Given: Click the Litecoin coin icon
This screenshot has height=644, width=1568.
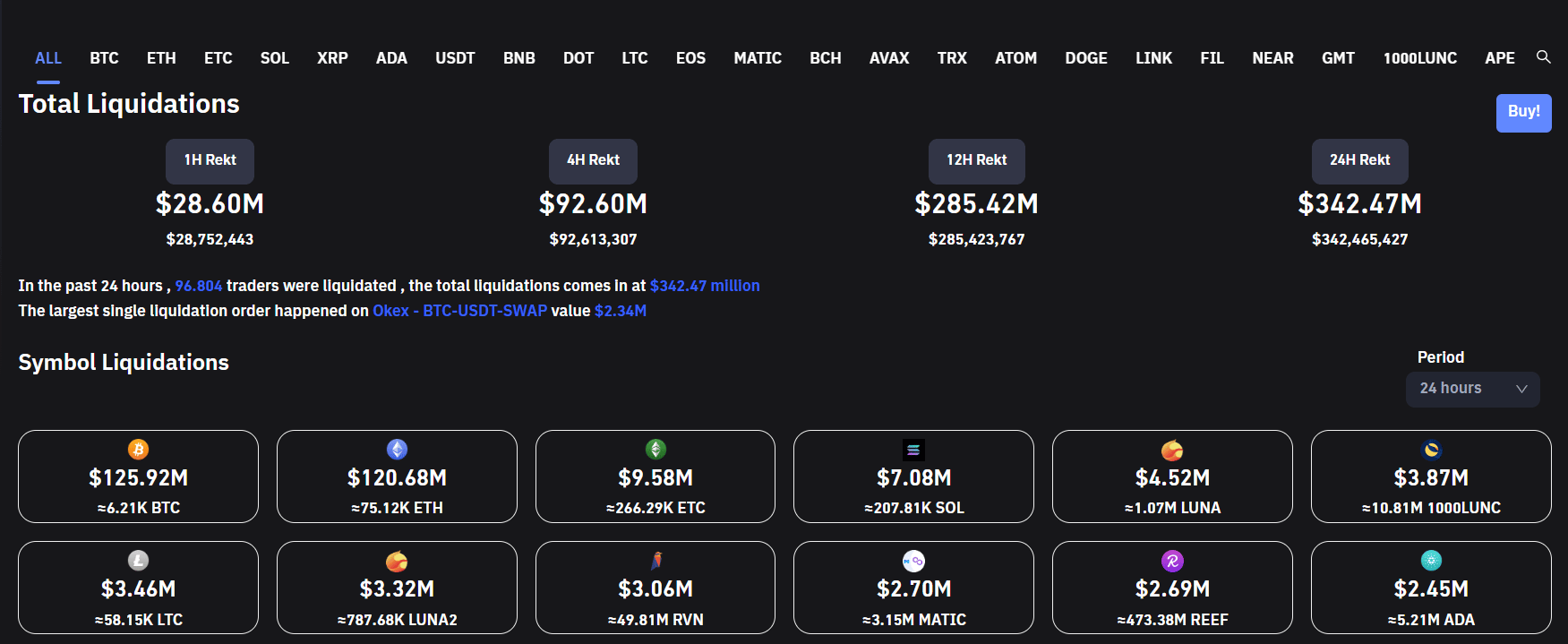Looking at the screenshot, I should point(138,561).
